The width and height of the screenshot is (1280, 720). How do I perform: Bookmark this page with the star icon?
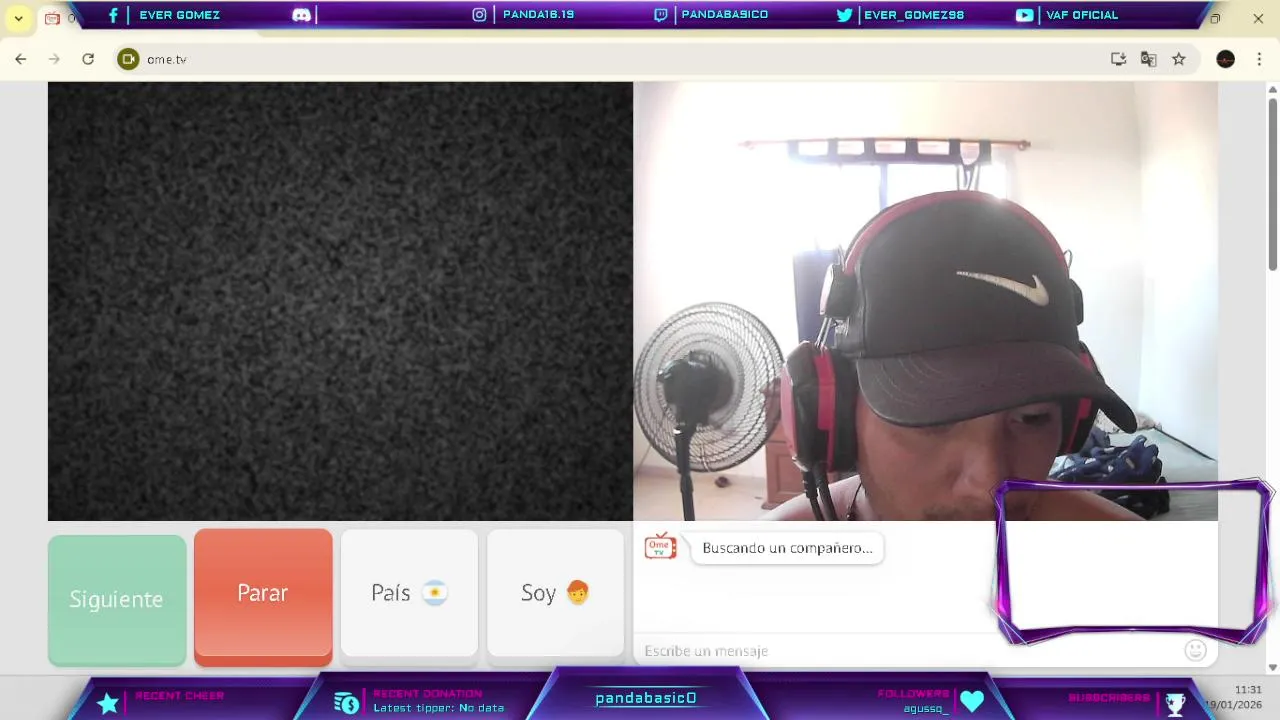pyautogui.click(x=1179, y=59)
